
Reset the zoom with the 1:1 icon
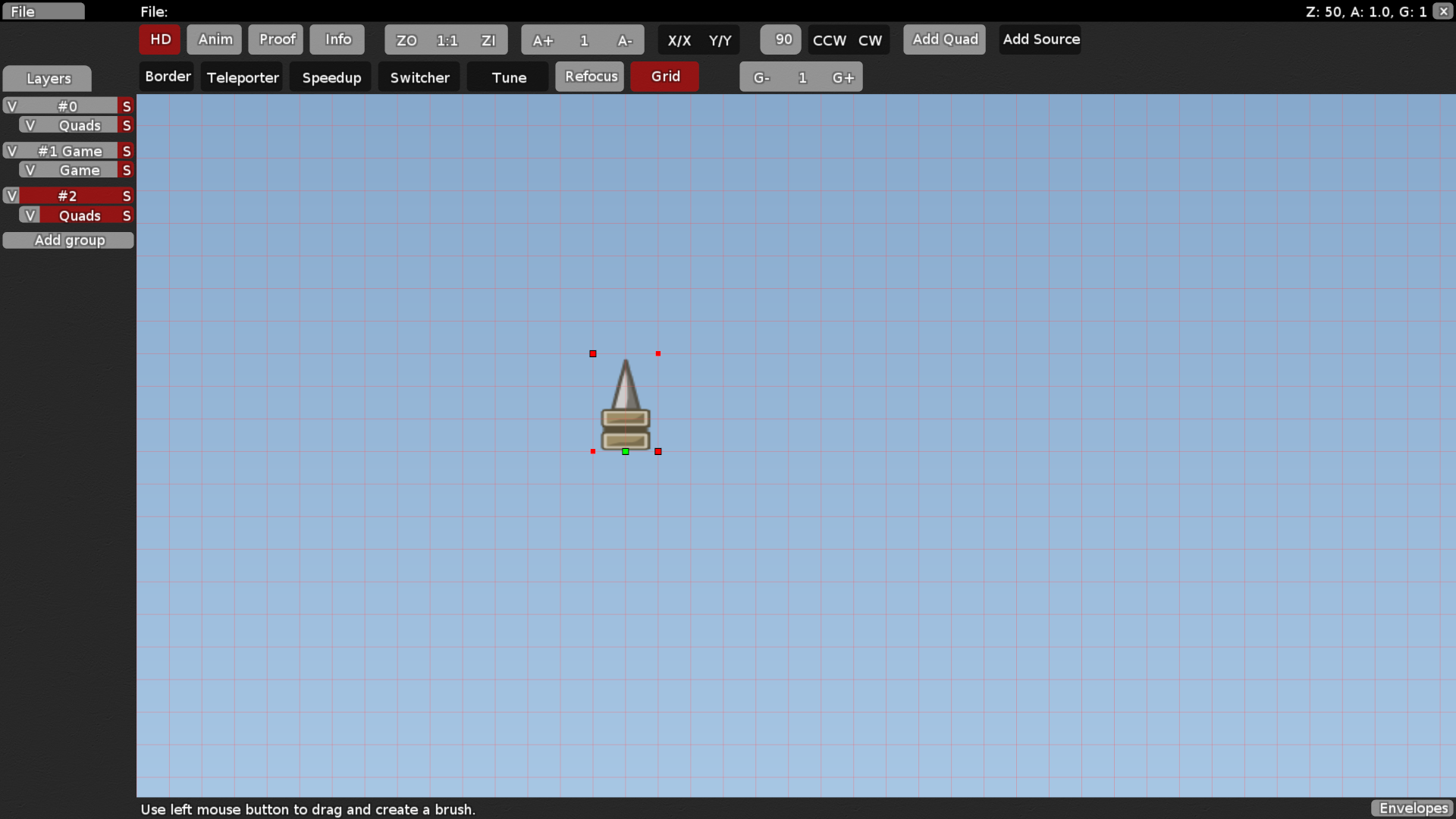[x=447, y=39]
